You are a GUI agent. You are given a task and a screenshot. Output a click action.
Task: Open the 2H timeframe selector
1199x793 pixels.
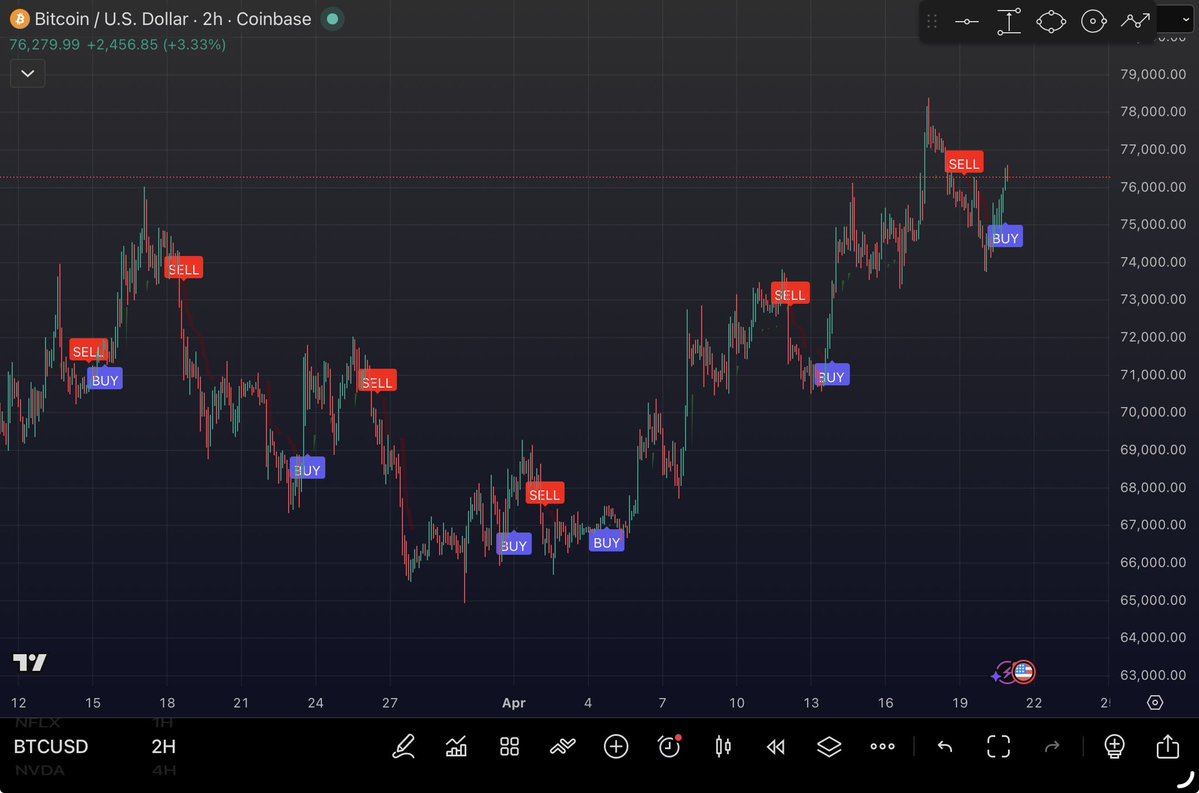click(164, 746)
